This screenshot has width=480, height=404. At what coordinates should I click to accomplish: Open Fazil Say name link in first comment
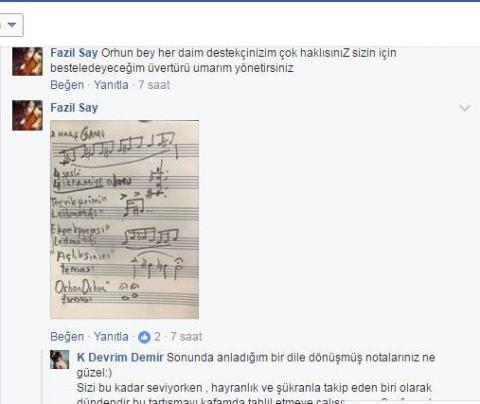click(x=74, y=53)
